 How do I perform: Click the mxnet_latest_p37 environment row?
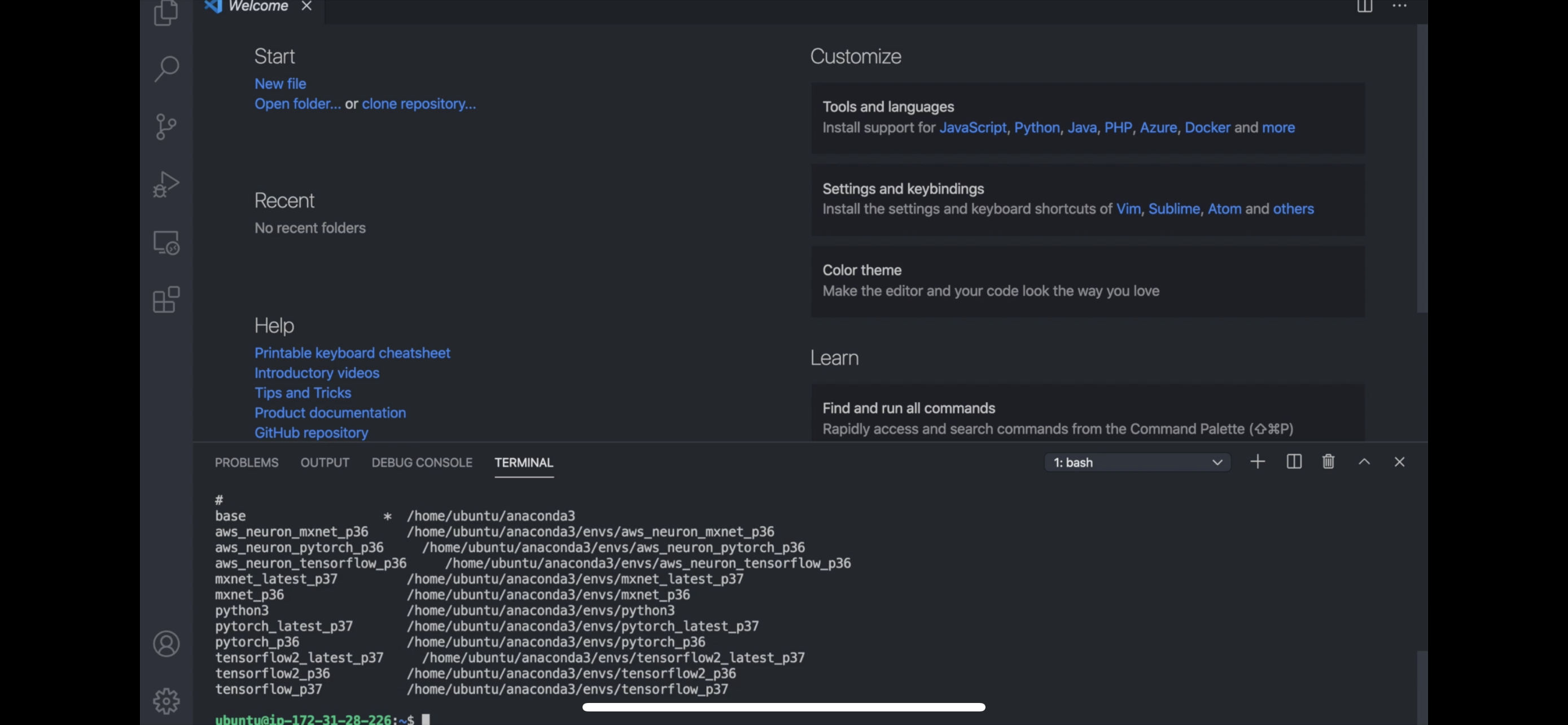[x=479, y=579]
